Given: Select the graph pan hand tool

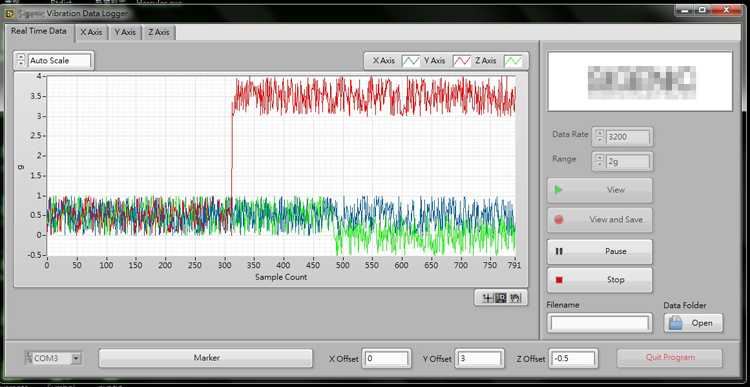Looking at the screenshot, I should [515, 298].
